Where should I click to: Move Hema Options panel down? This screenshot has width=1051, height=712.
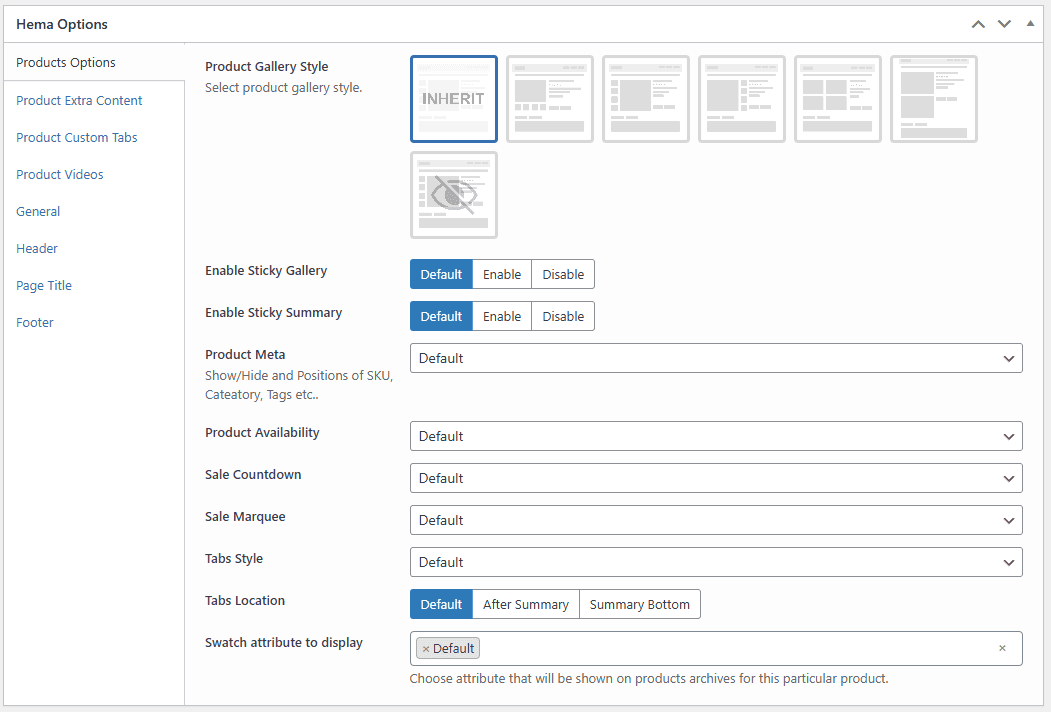tap(1004, 24)
